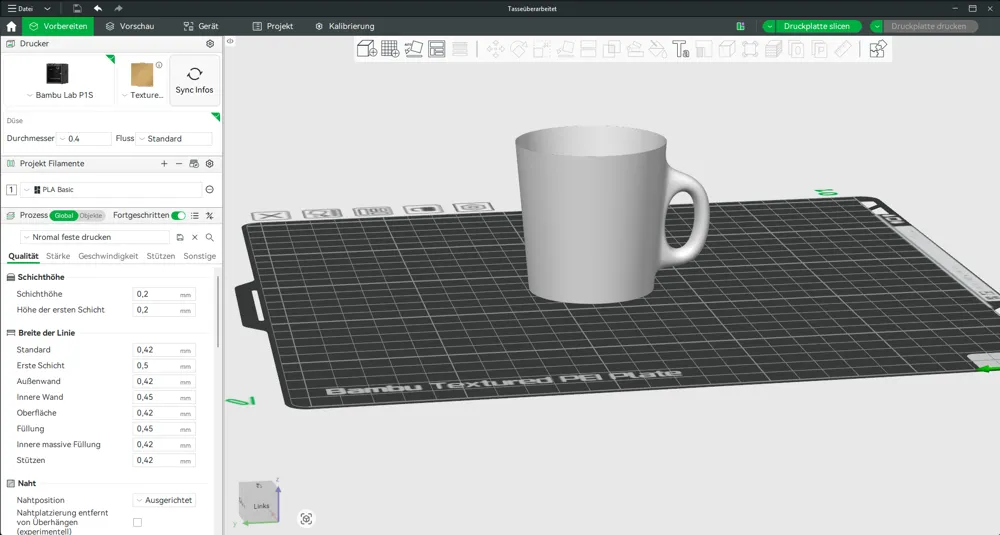This screenshot has width=1000, height=535.
Task: Click the Add object cube icon
Action: point(366,49)
